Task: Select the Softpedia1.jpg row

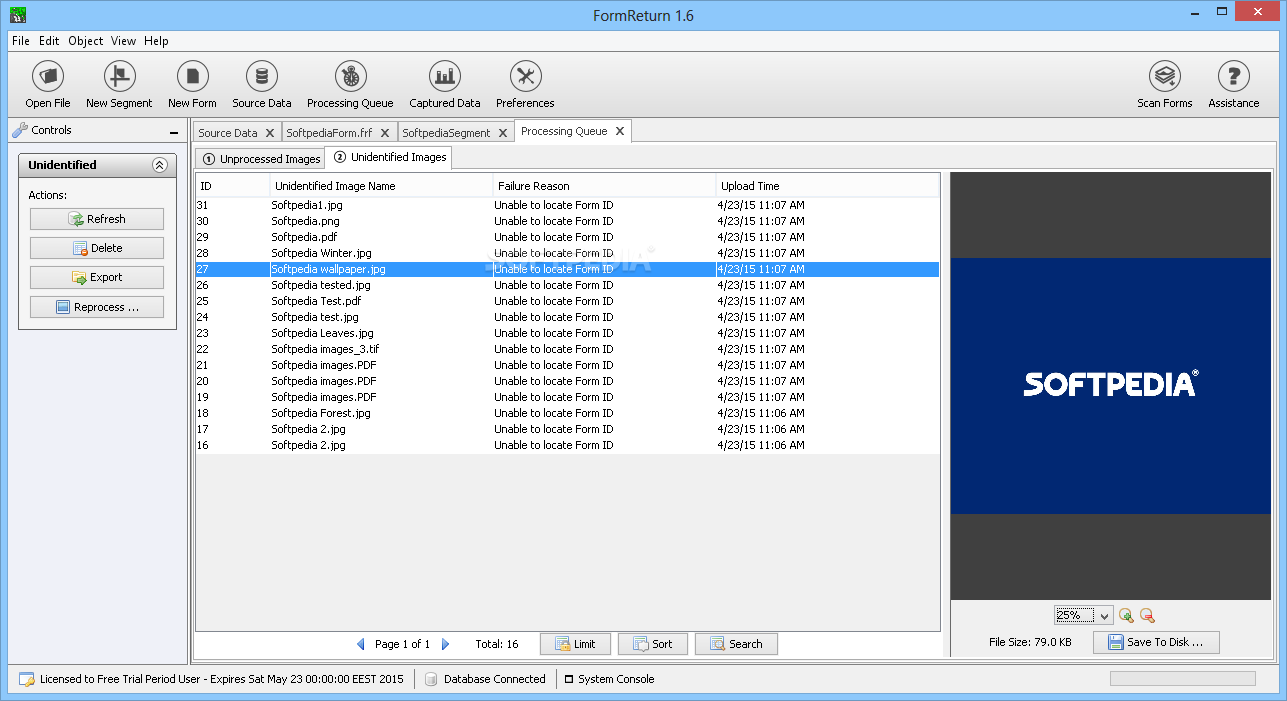Action: tap(567, 205)
